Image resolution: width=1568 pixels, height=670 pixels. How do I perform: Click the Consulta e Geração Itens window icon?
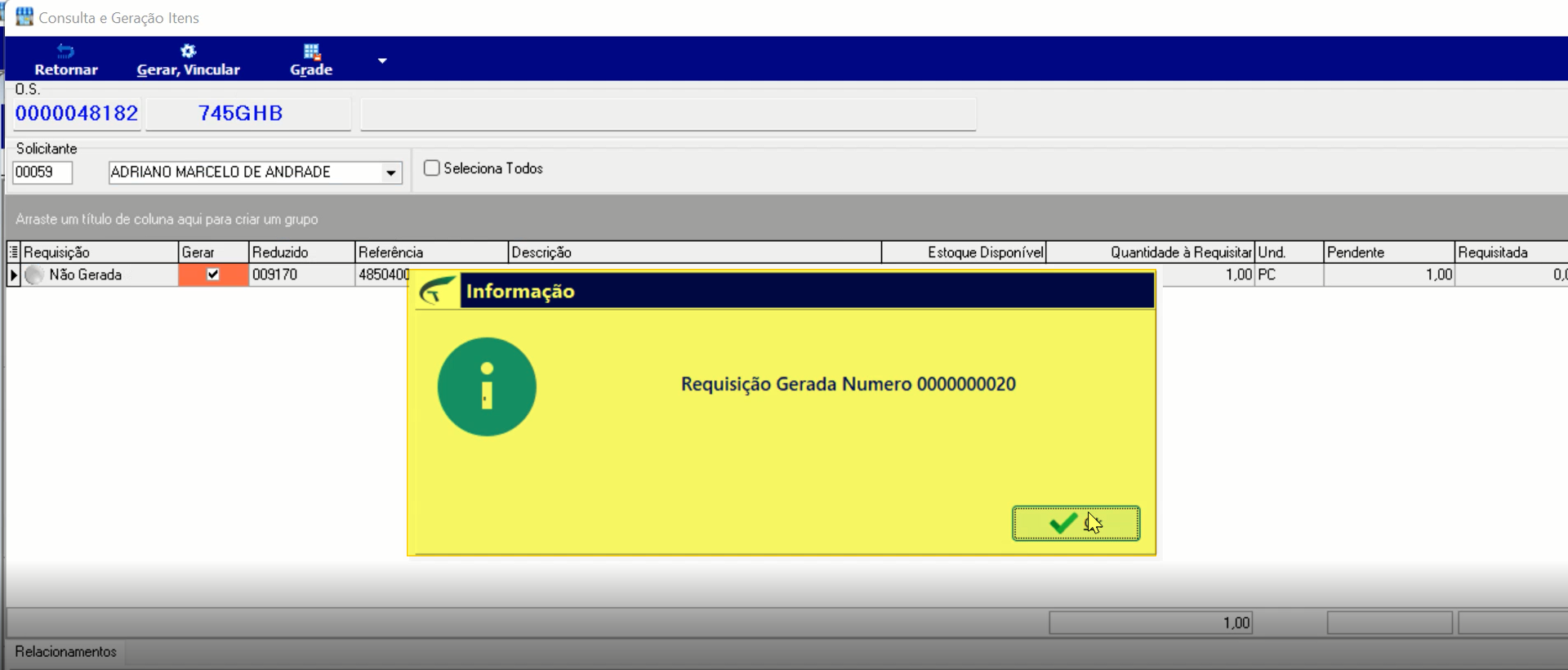click(24, 16)
